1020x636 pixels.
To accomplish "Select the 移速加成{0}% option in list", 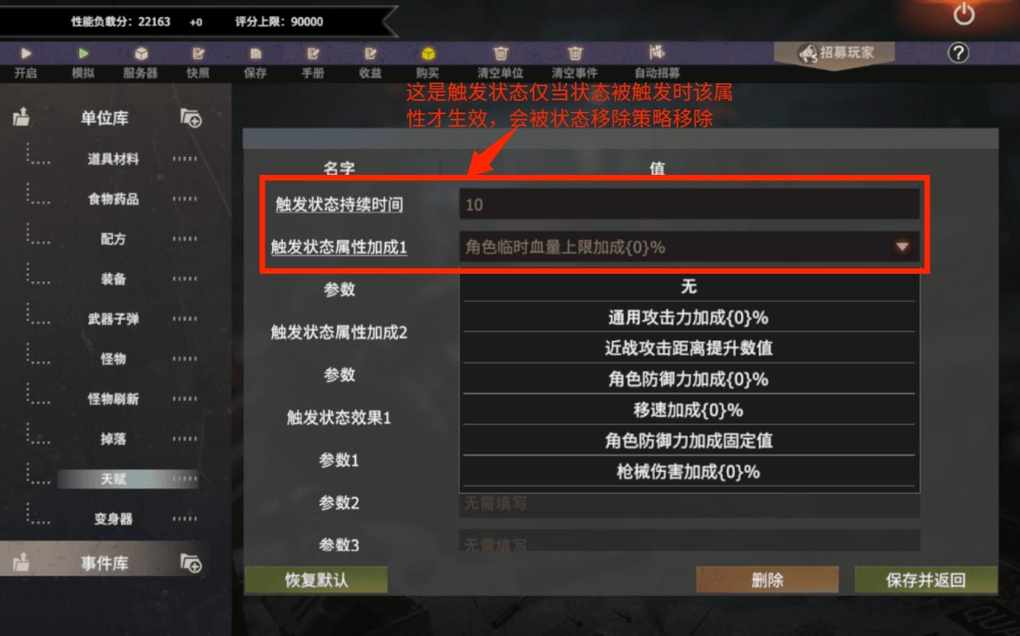I will [x=688, y=410].
